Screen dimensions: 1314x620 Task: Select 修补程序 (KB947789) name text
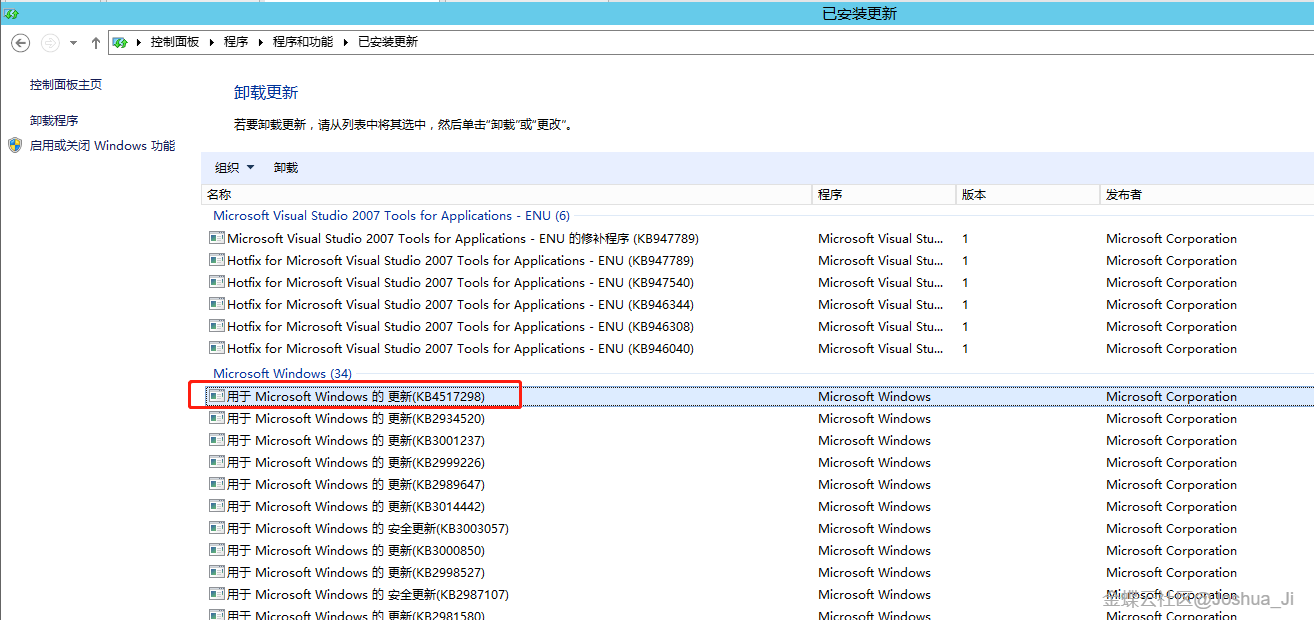tap(463, 239)
